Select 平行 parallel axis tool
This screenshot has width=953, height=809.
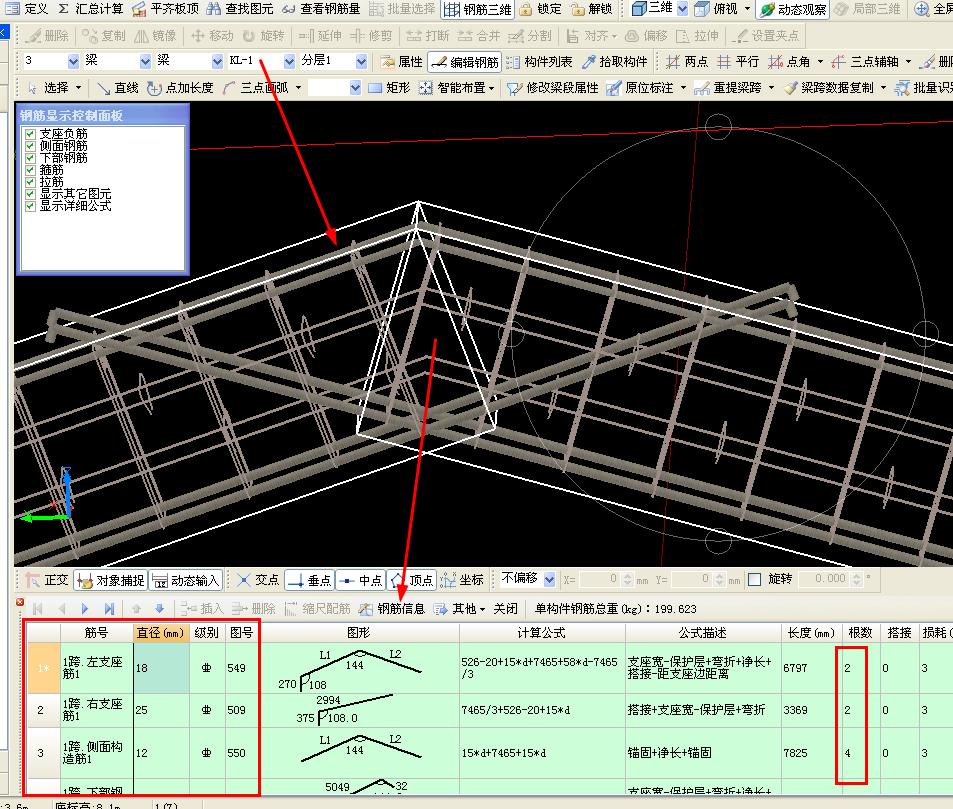click(738, 61)
